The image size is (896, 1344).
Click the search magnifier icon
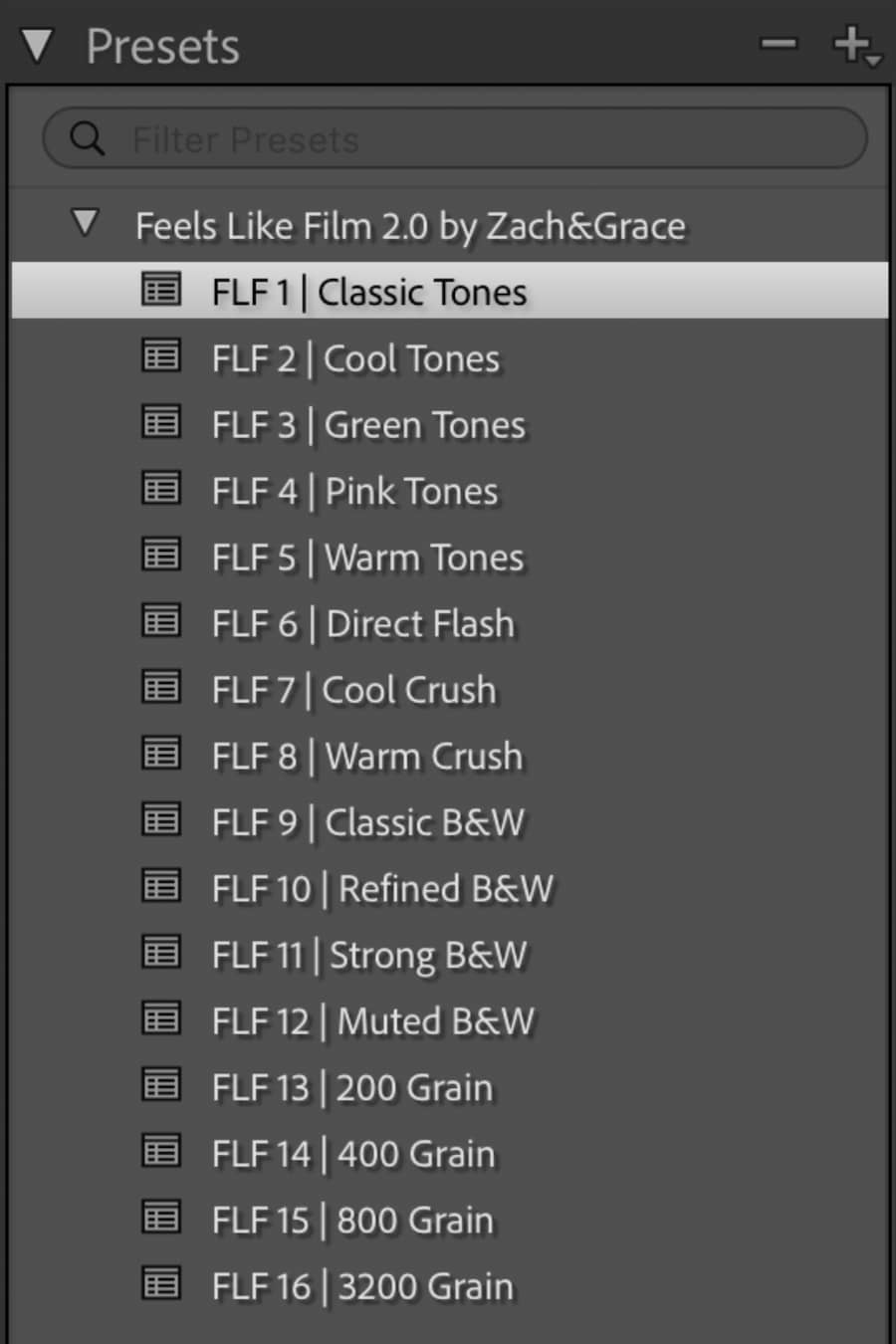[87, 138]
